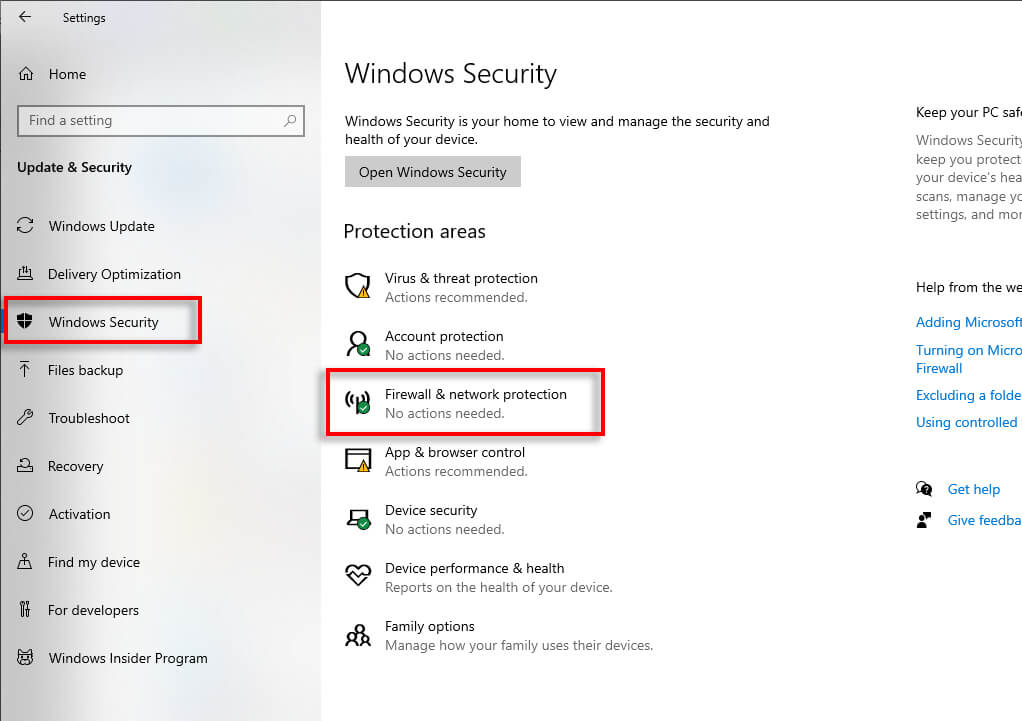This screenshot has height=721, width=1022.
Task: Go to Troubleshoot settings
Action: [x=89, y=418]
